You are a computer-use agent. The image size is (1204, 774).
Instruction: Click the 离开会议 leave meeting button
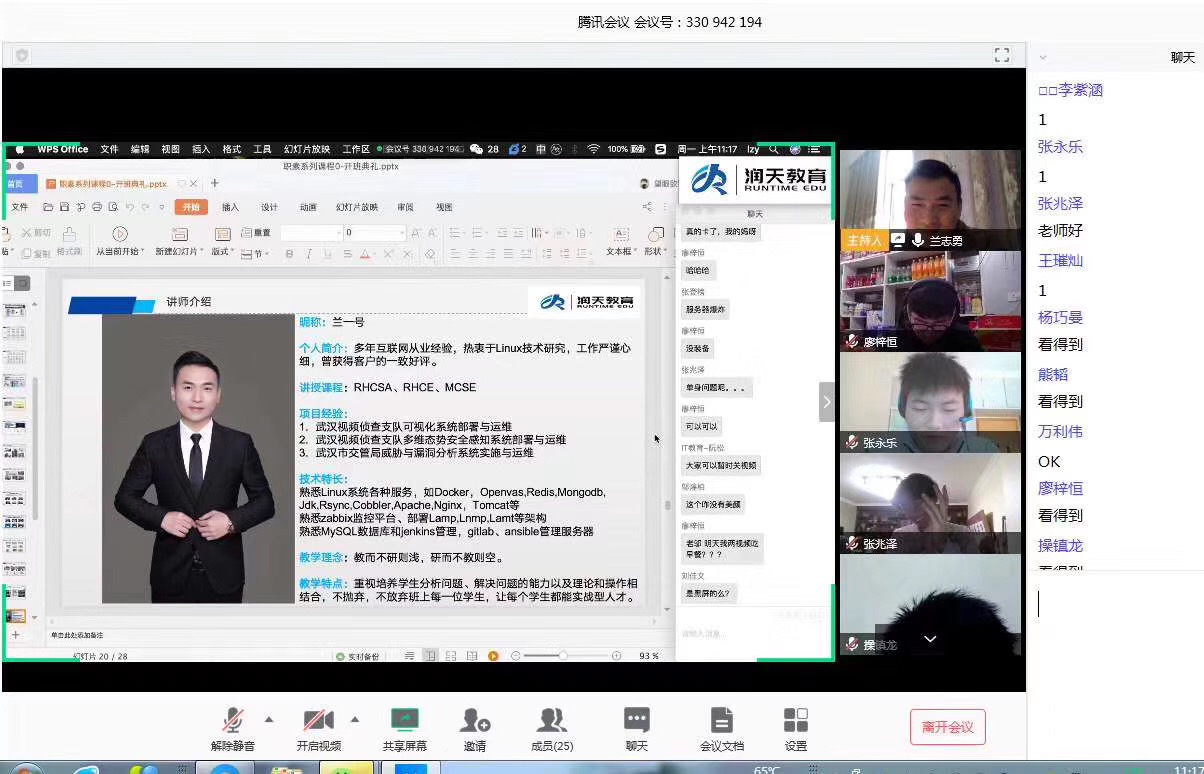(947, 727)
